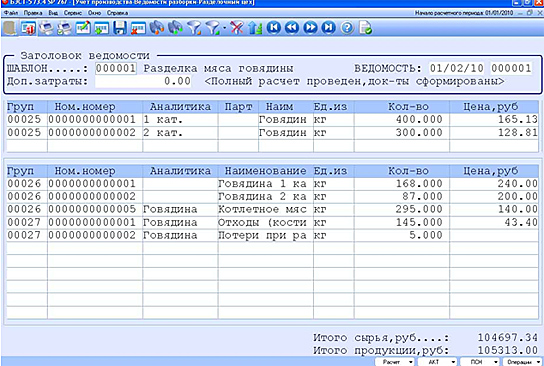Screen dimensions: 544x366
Task: Jump to first record navigation button
Action: (273, 28)
